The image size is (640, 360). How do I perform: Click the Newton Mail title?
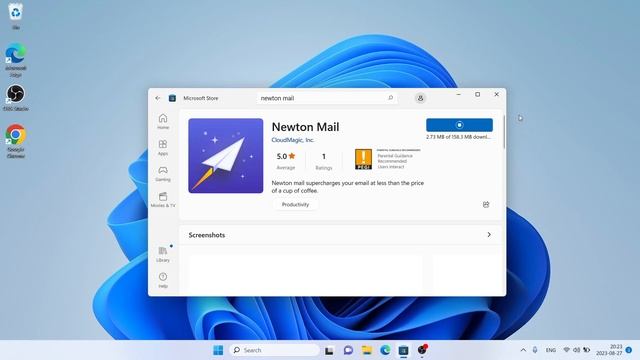point(305,127)
